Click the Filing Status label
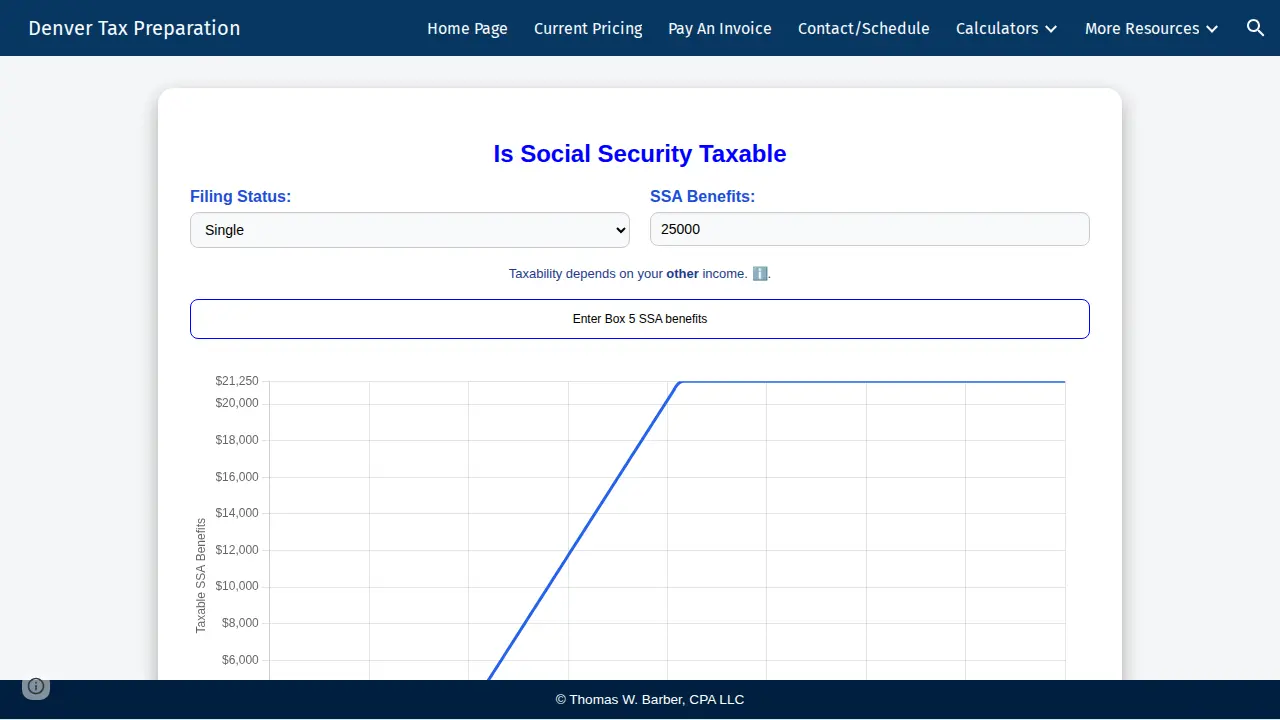This screenshot has width=1280, height=720. click(241, 196)
